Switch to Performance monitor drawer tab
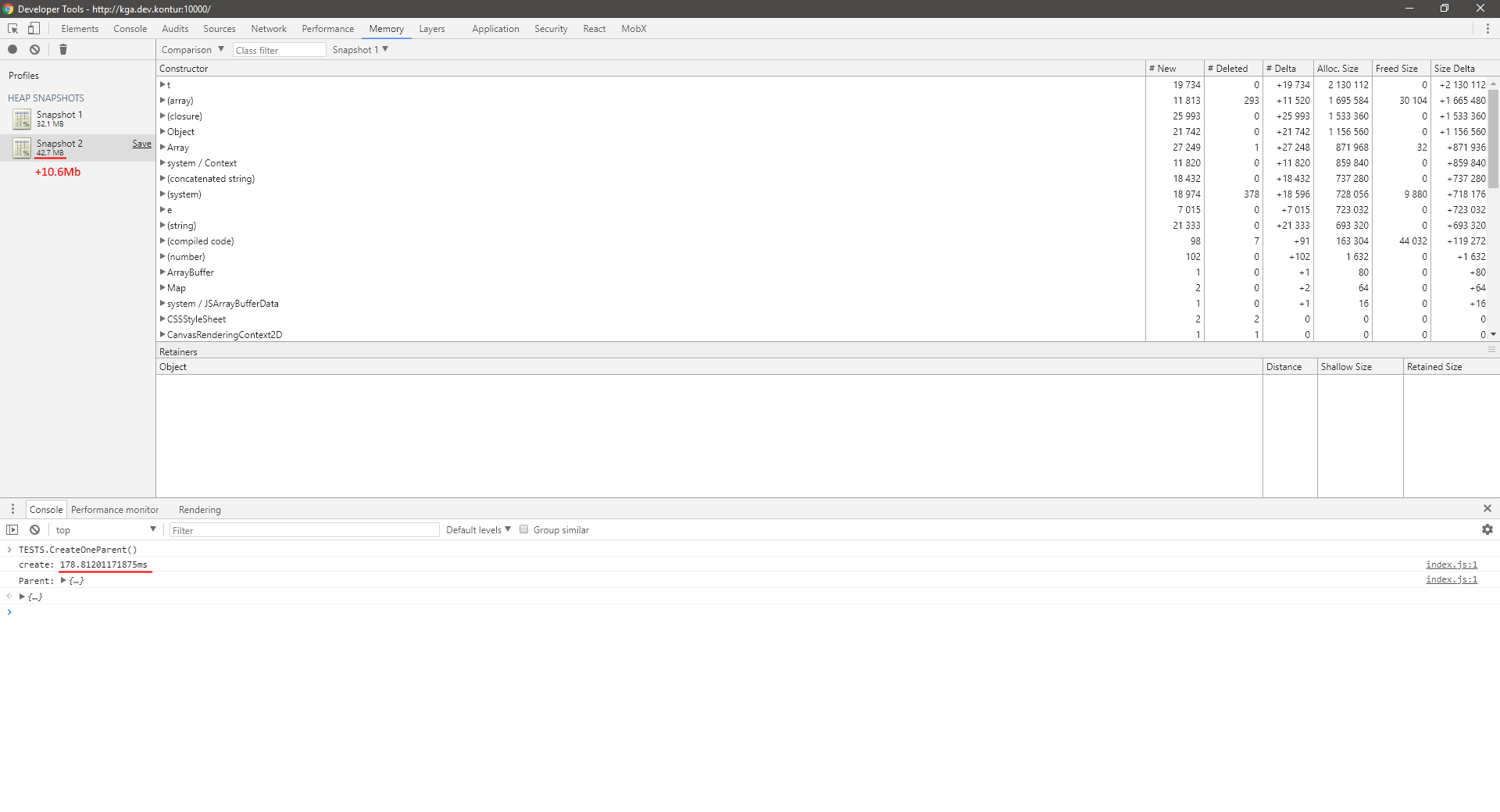This screenshot has height=812, width=1500. [115, 509]
